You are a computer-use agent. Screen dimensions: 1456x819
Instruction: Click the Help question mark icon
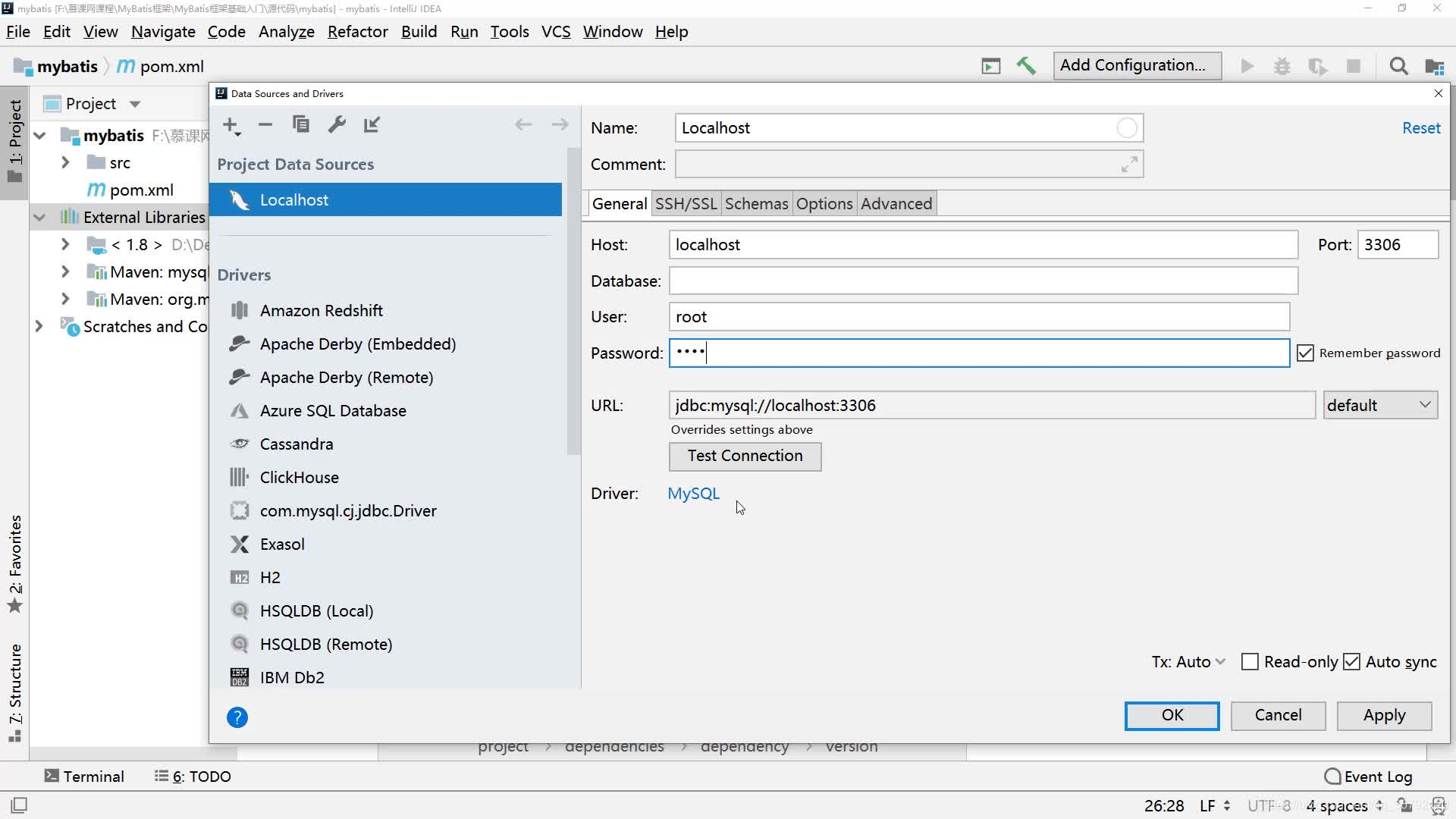point(237,717)
